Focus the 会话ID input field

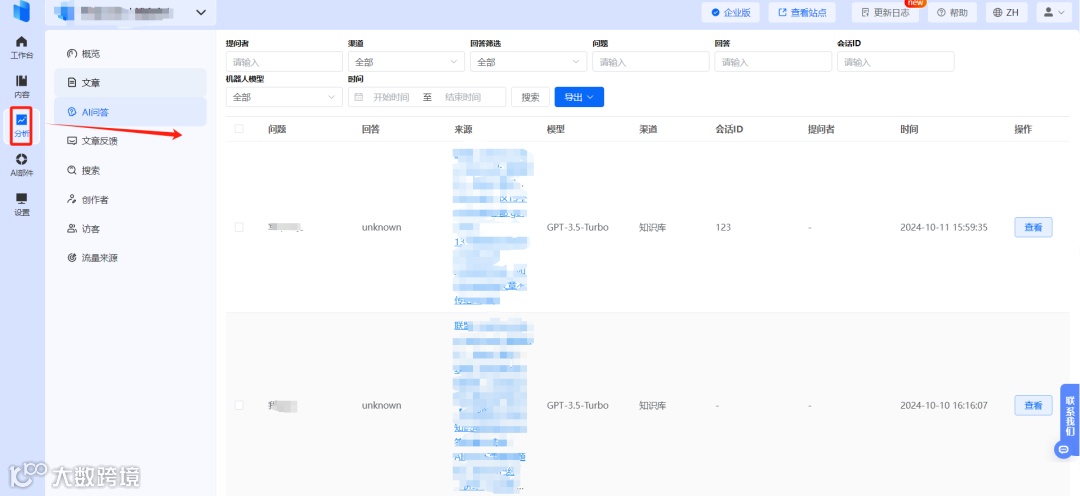pos(896,62)
